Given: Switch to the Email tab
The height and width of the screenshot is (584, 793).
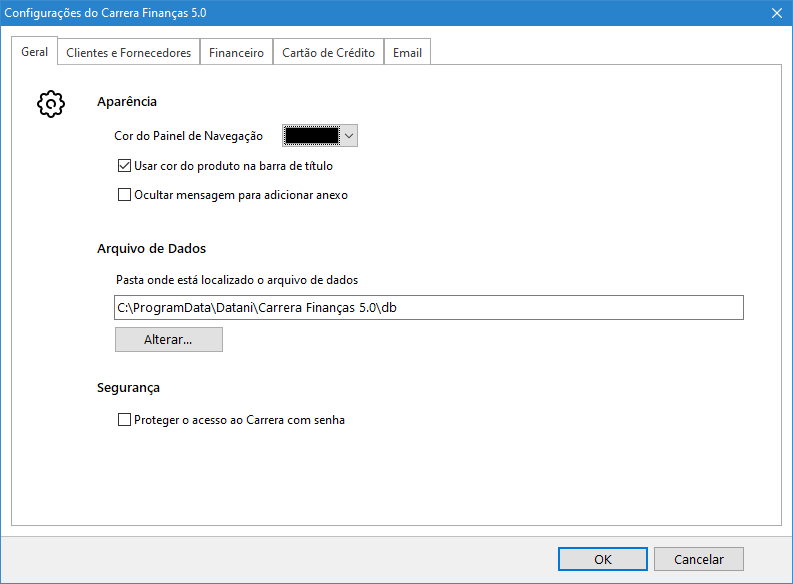Looking at the screenshot, I should 407,53.
